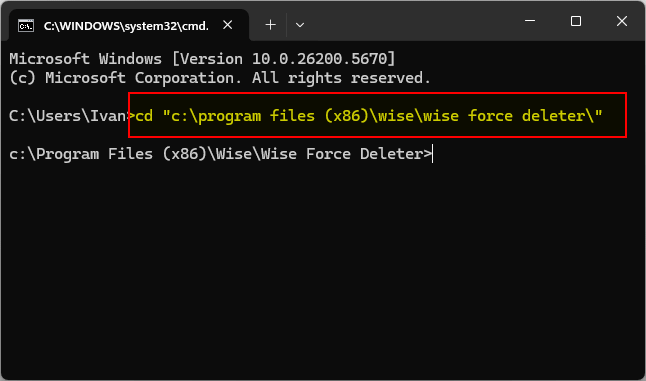Select the C:\WINDOWS\system32\cmd. tab
The image size is (646, 381).
pyautogui.click(x=126, y=25)
